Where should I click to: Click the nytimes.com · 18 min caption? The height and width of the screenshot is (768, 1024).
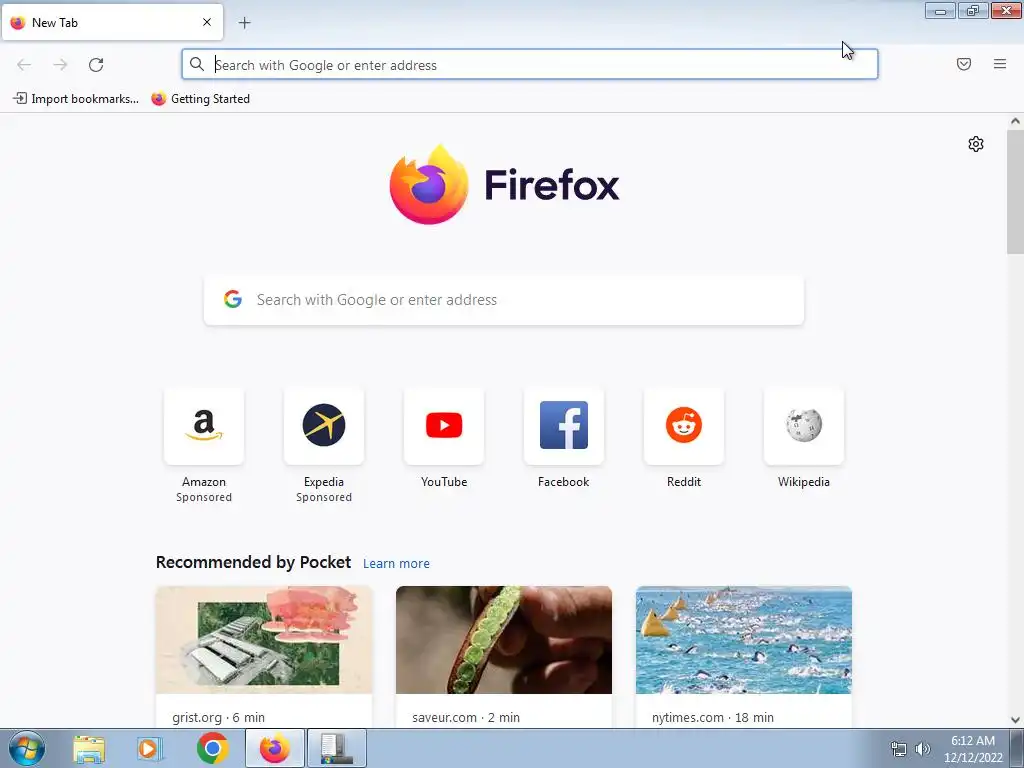[x=712, y=717]
